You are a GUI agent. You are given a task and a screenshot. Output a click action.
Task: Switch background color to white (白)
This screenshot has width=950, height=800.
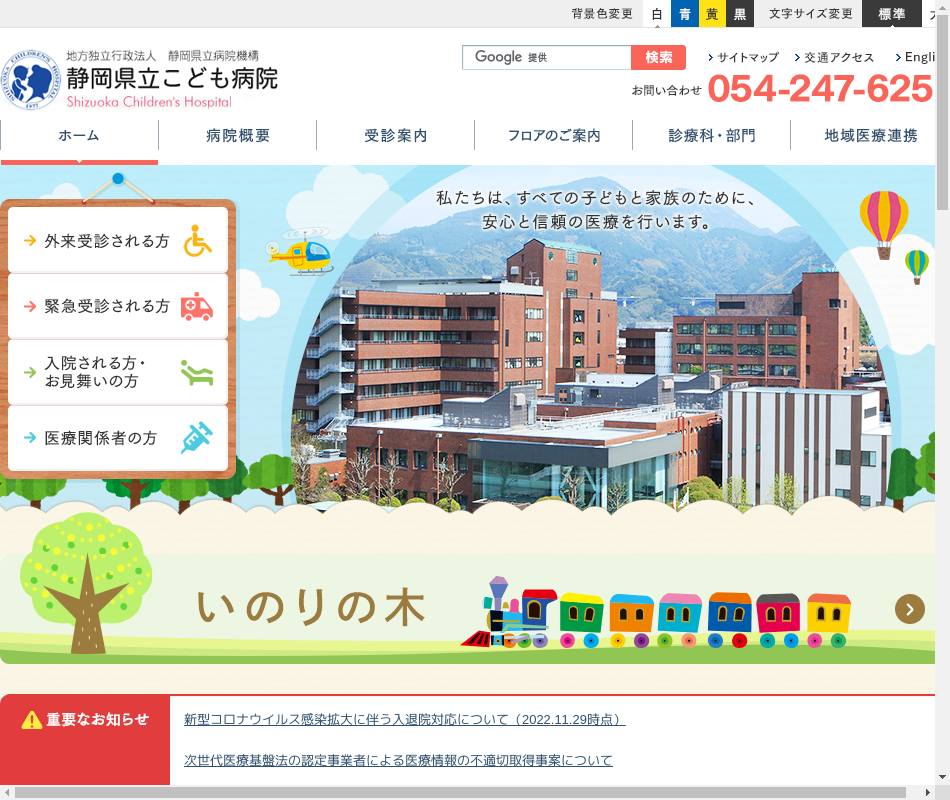coord(657,14)
